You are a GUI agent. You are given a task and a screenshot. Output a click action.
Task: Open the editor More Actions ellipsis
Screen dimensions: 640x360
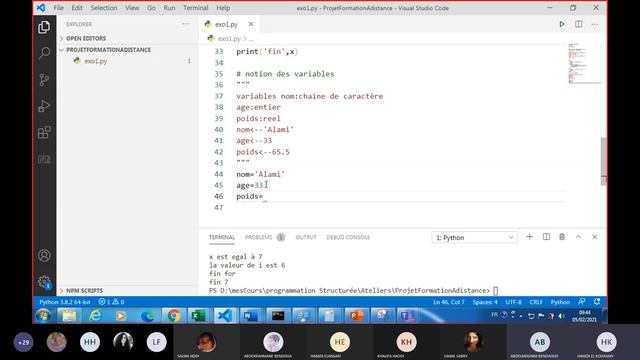pyautogui.click(x=595, y=24)
